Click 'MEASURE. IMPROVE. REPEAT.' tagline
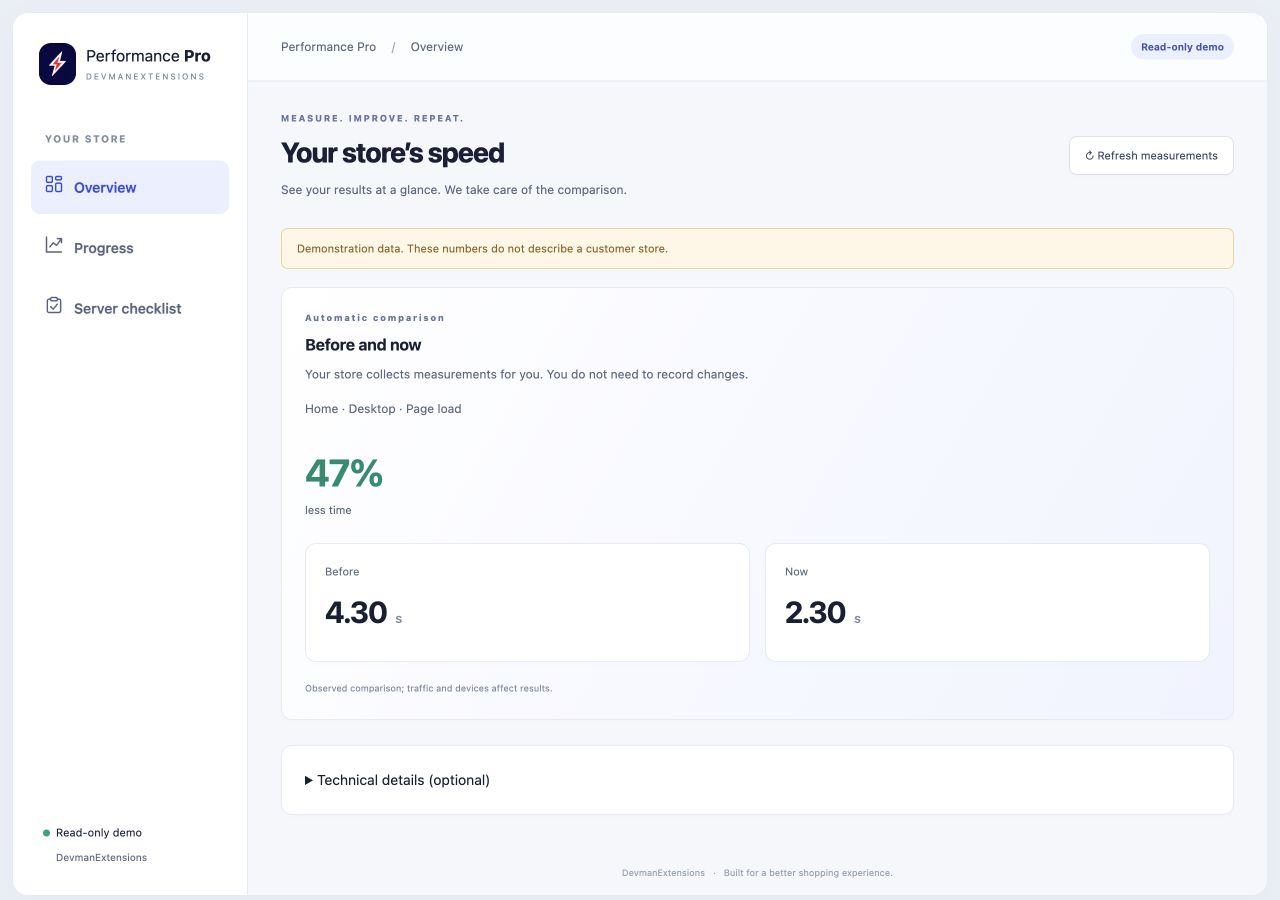The width and height of the screenshot is (1280, 900). (x=372, y=118)
